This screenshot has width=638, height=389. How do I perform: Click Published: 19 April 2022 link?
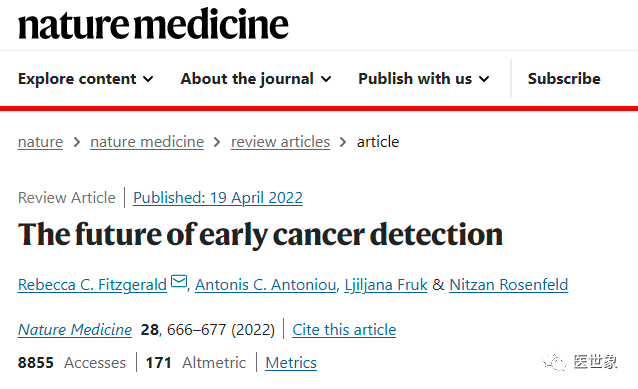[x=218, y=198]
